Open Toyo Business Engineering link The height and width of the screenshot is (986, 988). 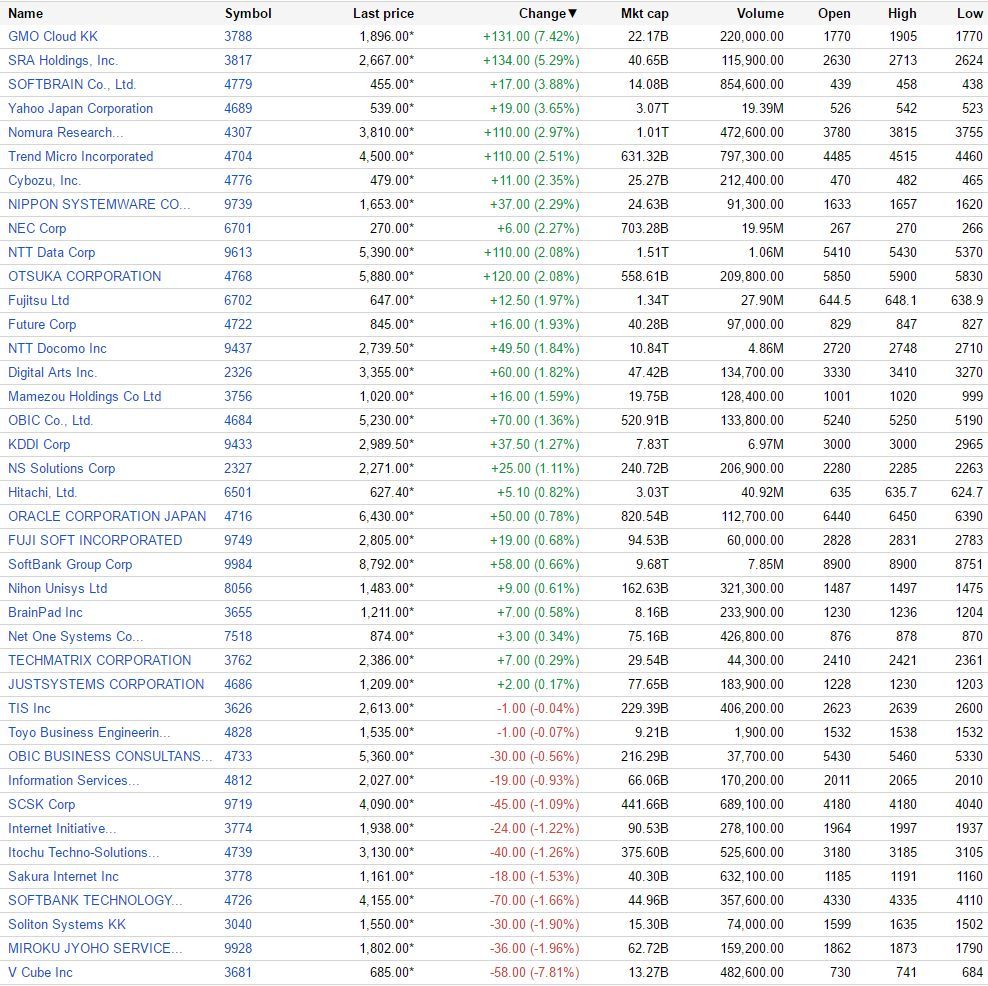[x=89, y=732]
